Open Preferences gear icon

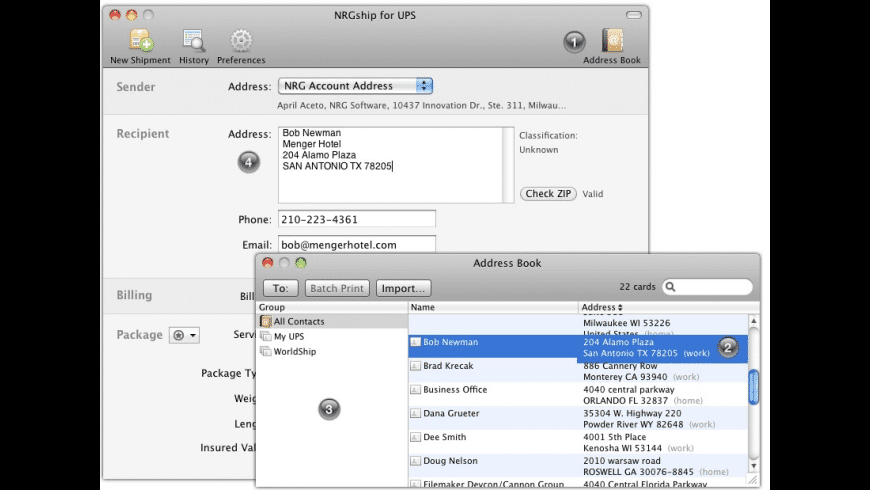[241, 46]
